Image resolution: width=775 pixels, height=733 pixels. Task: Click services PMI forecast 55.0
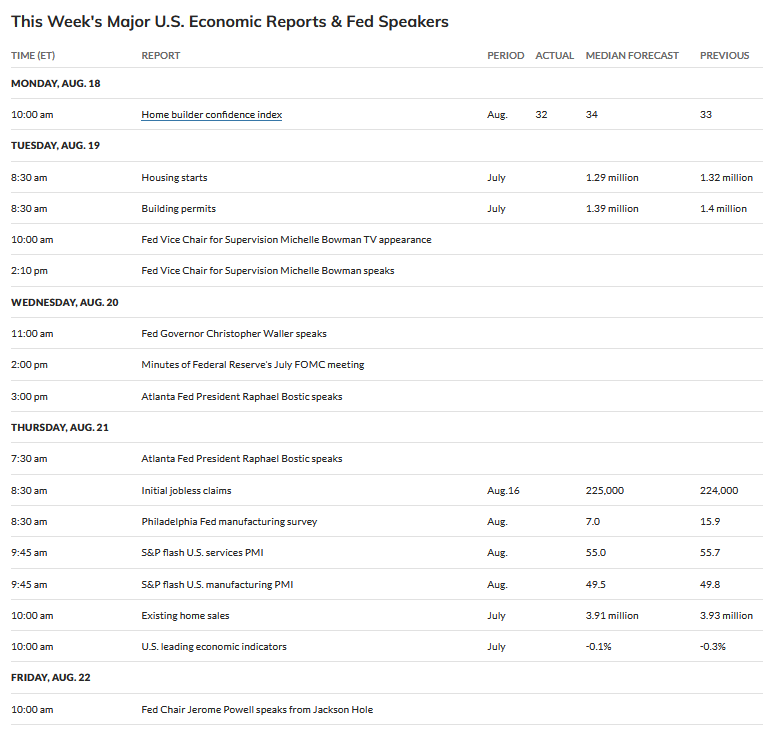596,553
